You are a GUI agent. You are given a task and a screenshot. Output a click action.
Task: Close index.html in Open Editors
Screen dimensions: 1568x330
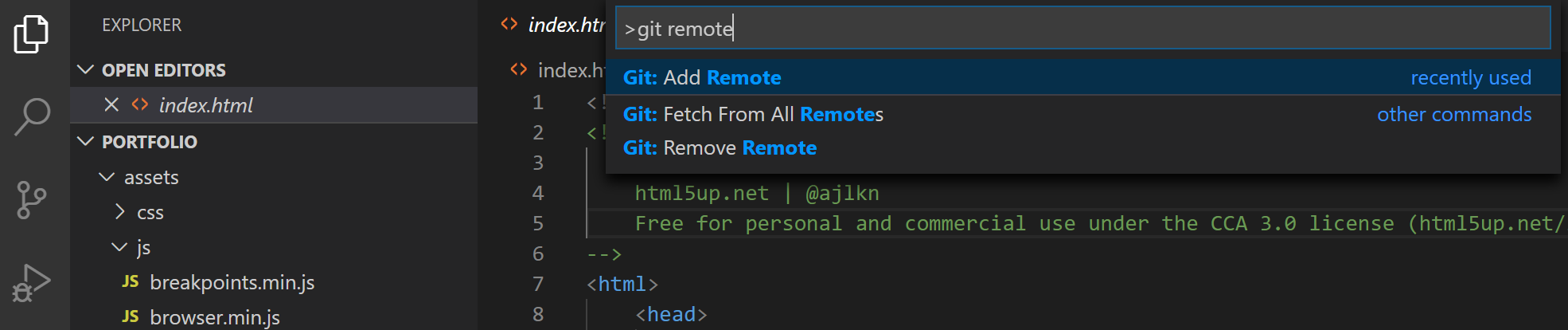pos(111,105)
